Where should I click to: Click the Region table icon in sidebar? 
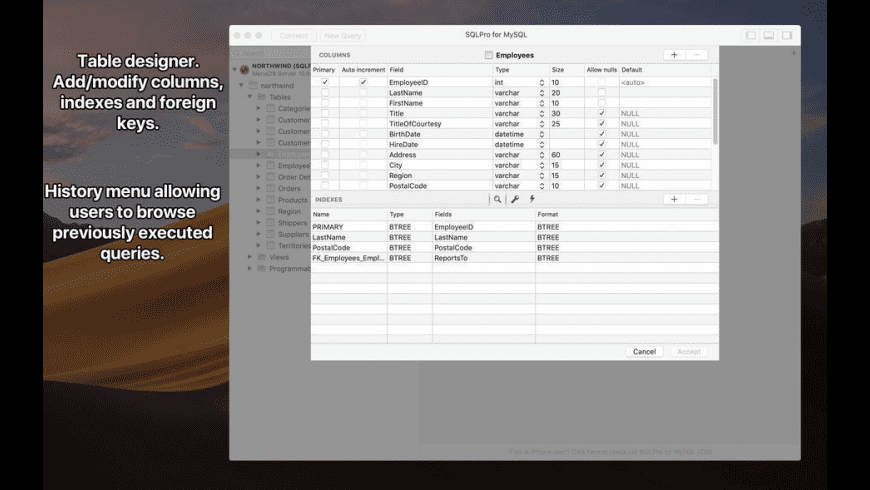click(270, 211)
